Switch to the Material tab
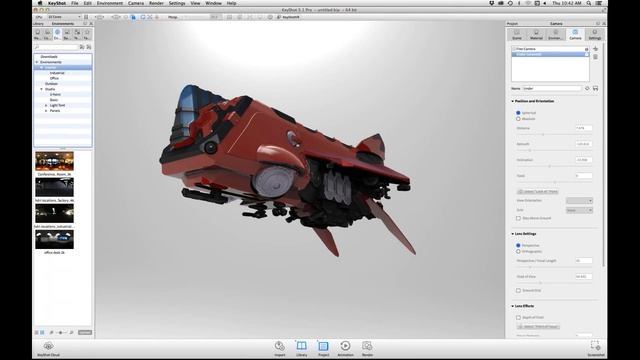The width and height of the screenshot is (640, 360). [536, 34]
